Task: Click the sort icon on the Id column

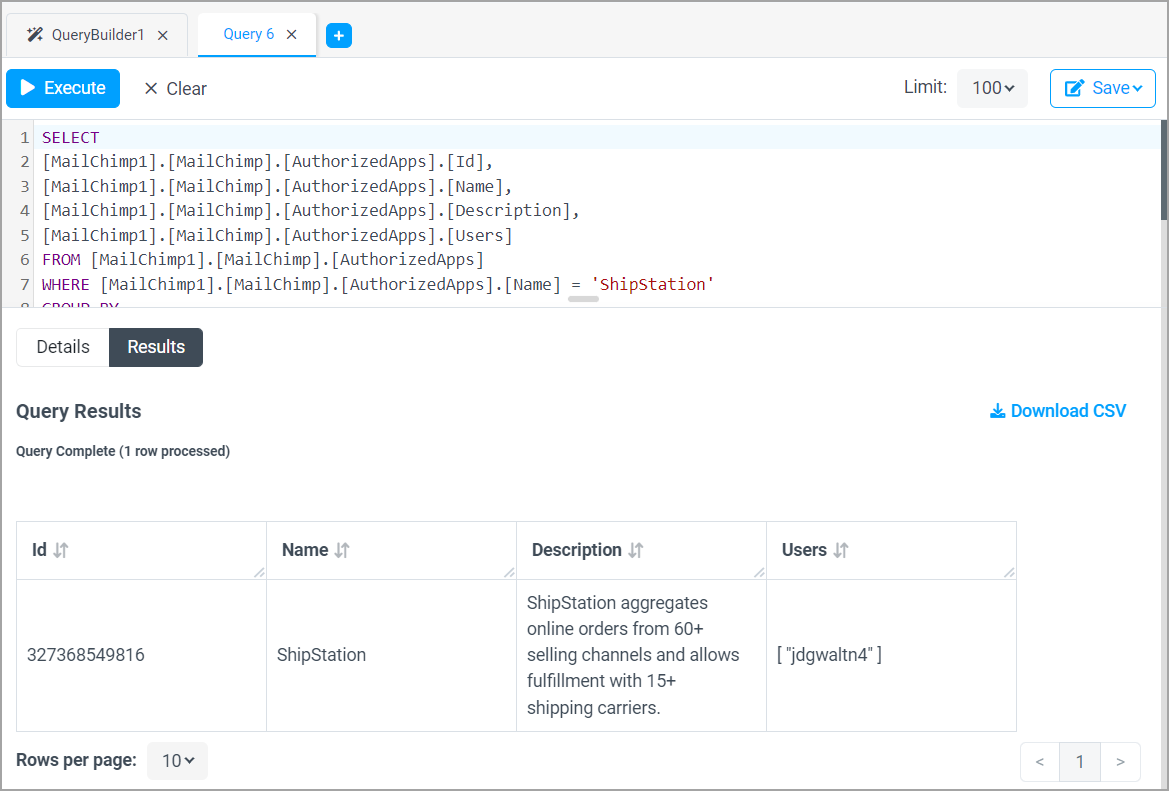Action: [x=60, y=550]
